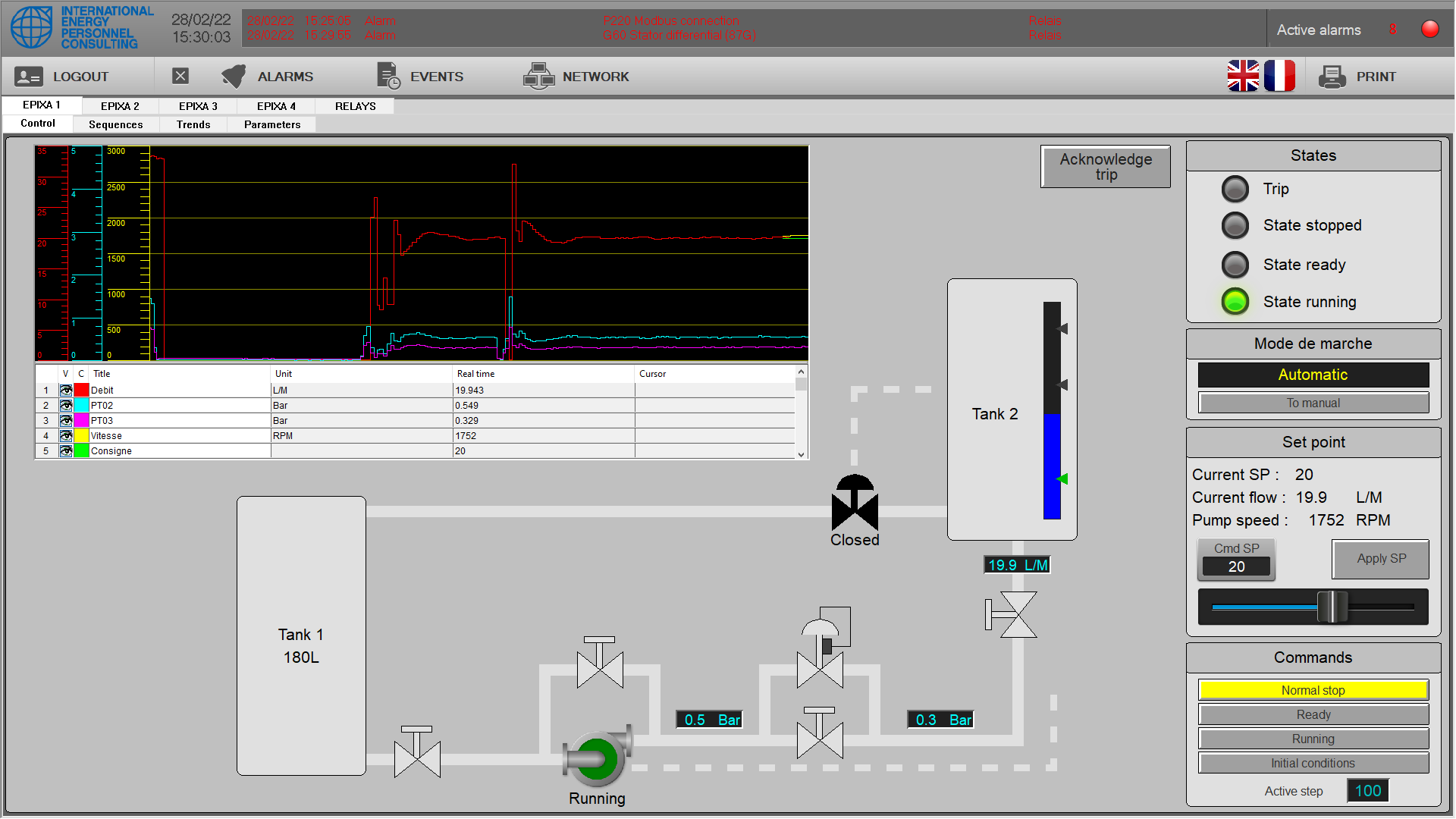Open the Network icon in toolbar

point(538,76)
